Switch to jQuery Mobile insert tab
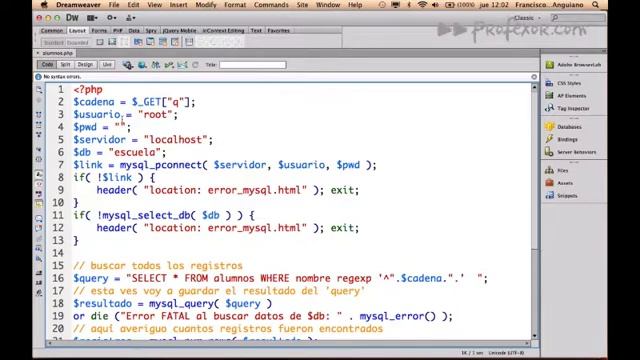The width and height of the screenshot is (640, 360). 180,31
